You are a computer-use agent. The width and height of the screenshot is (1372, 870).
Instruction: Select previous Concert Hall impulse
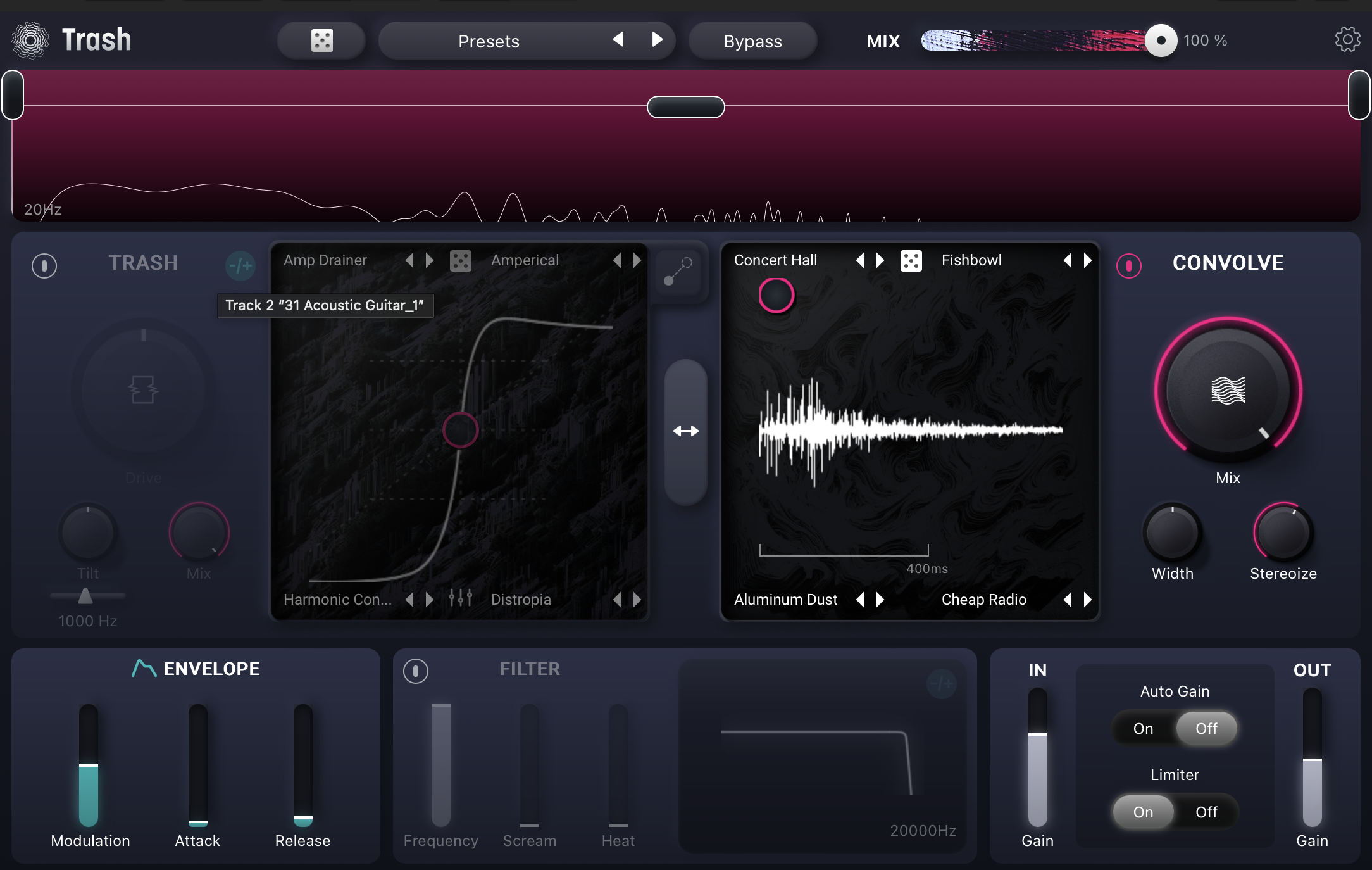pos(860,260)
